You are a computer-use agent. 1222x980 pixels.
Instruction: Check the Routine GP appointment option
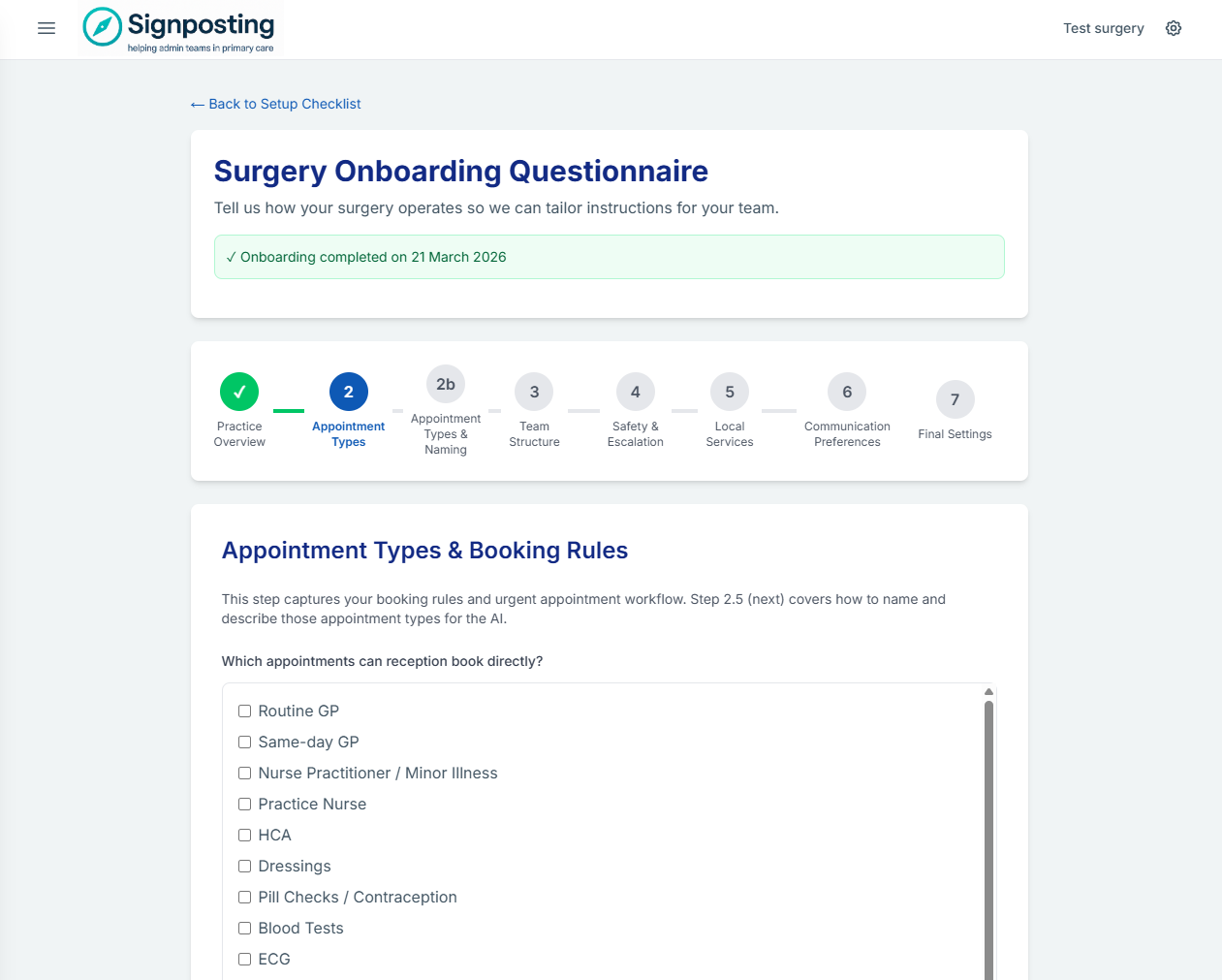point(244,711)
